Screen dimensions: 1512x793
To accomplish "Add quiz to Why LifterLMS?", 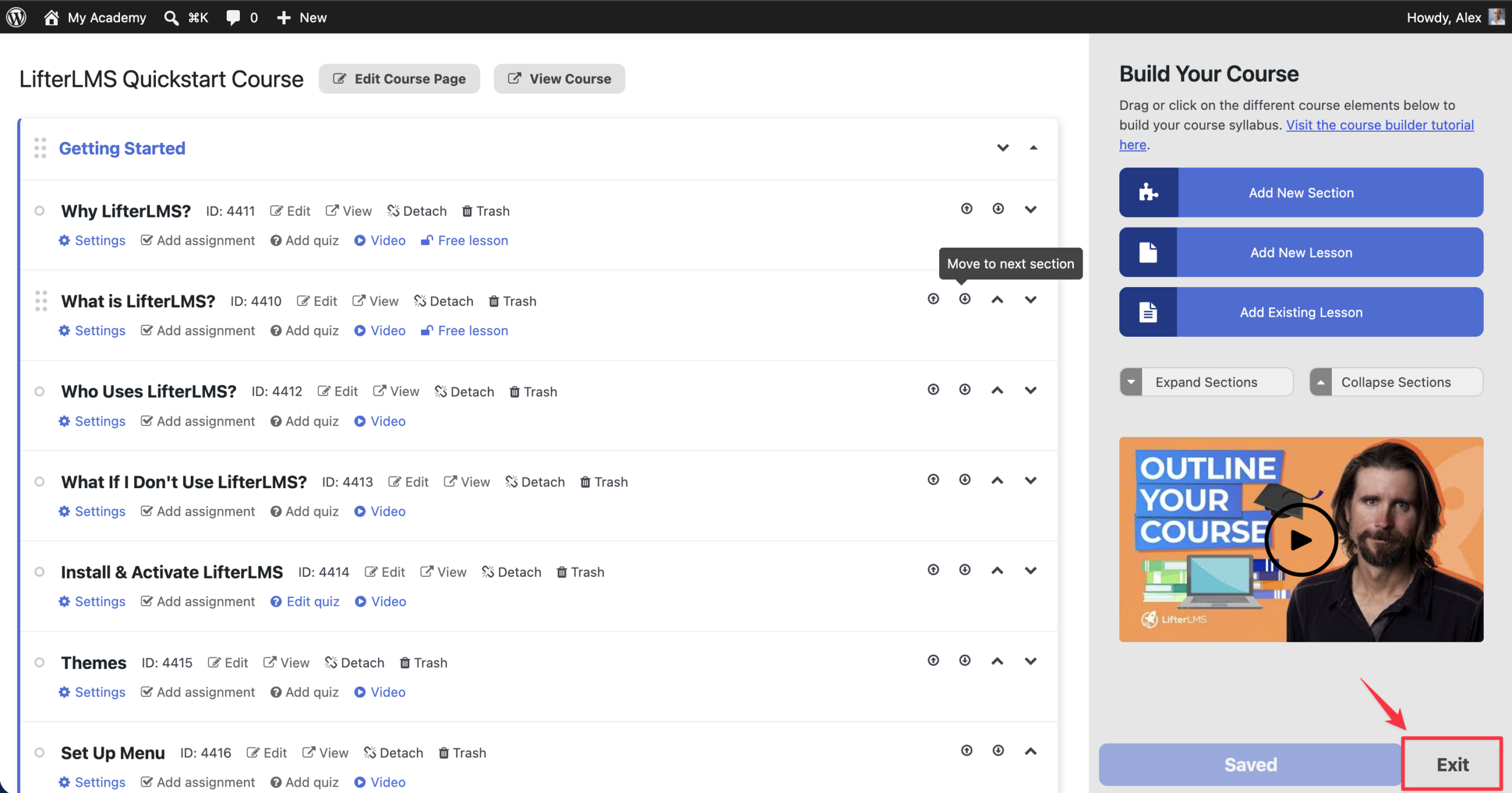I will pyautogui.click(x=305, y=240).
